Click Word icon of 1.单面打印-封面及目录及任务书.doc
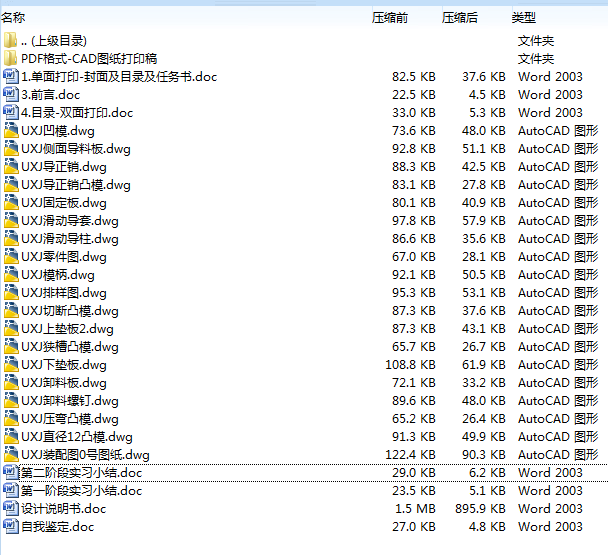This screenshot has width=608, height=555. click(x=10, y=76)
